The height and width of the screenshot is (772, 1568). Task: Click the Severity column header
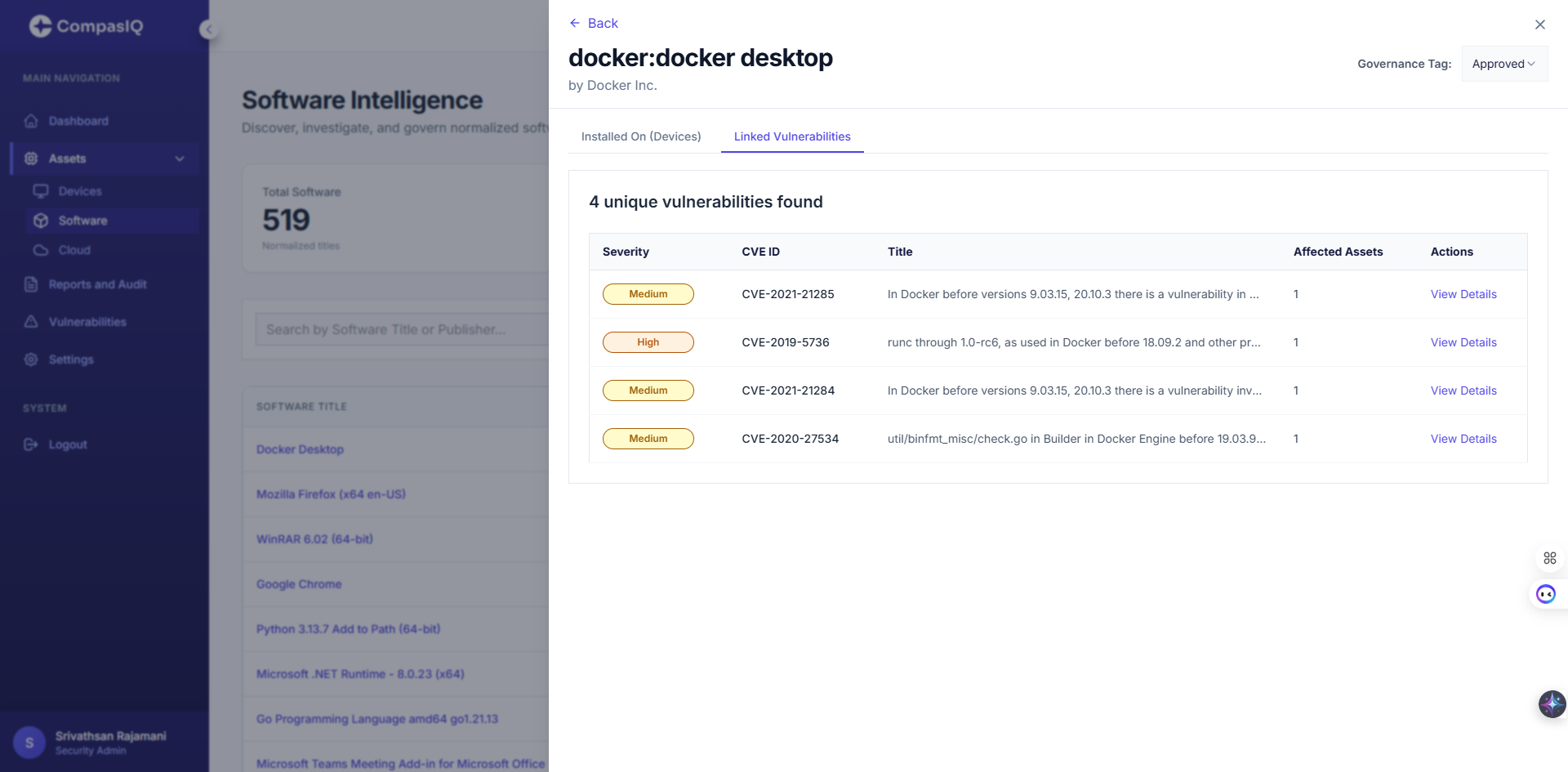[626, 252]
